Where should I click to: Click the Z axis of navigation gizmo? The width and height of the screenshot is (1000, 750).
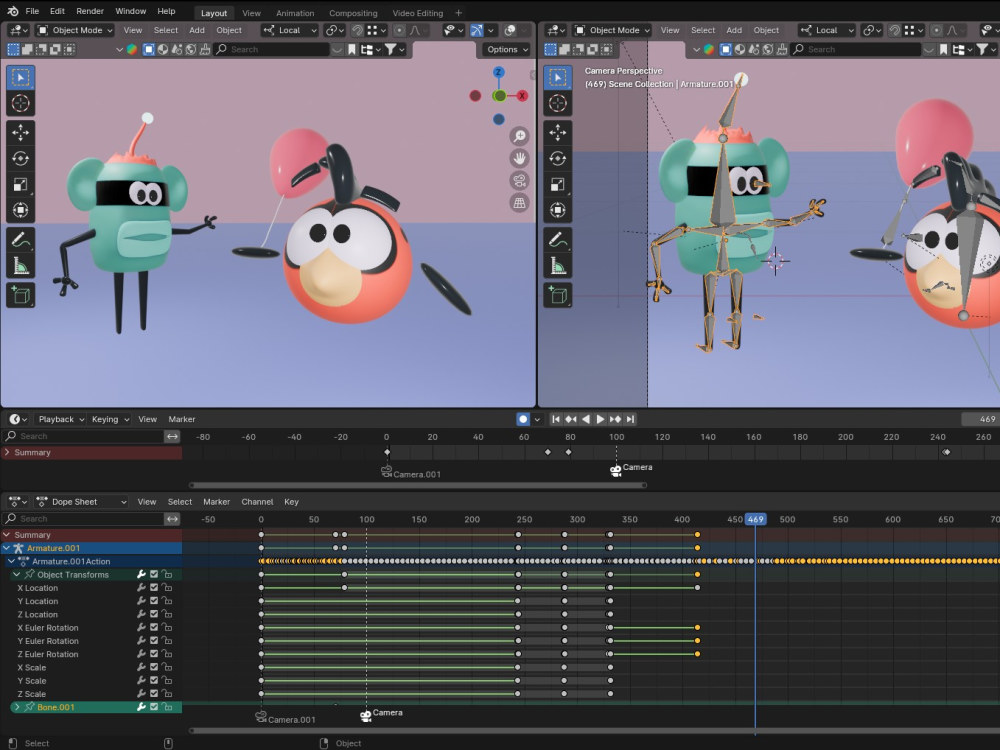click(x=499, y=73)
